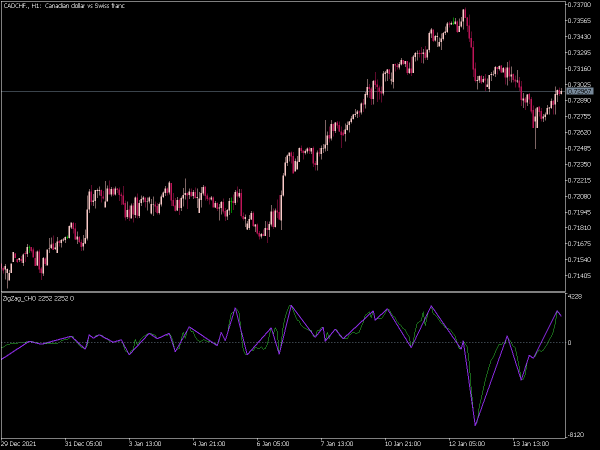Click the 3 Jan 13:00 time label

point(145,444)
